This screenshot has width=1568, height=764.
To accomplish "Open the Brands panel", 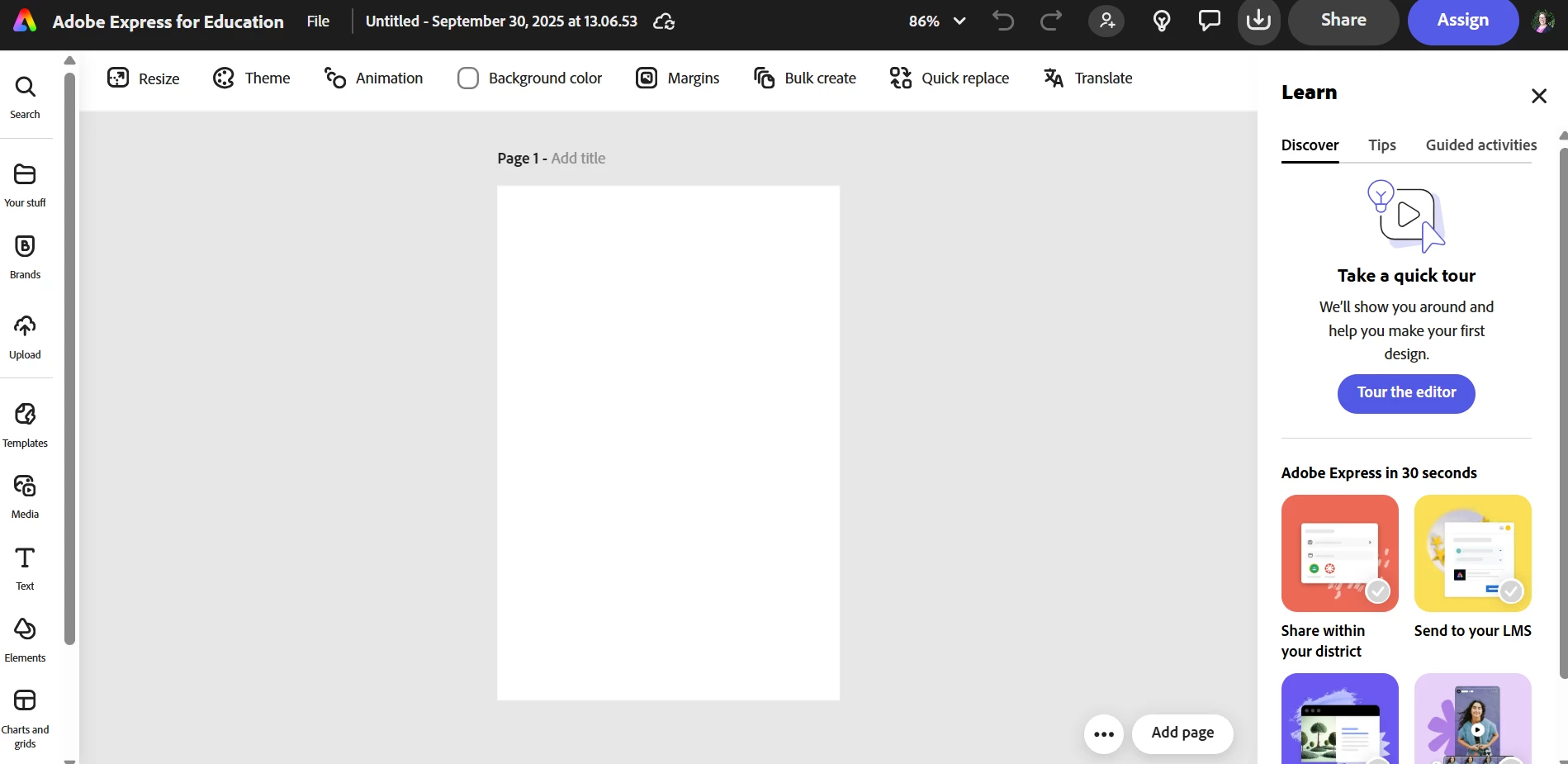I will [25, 257].
